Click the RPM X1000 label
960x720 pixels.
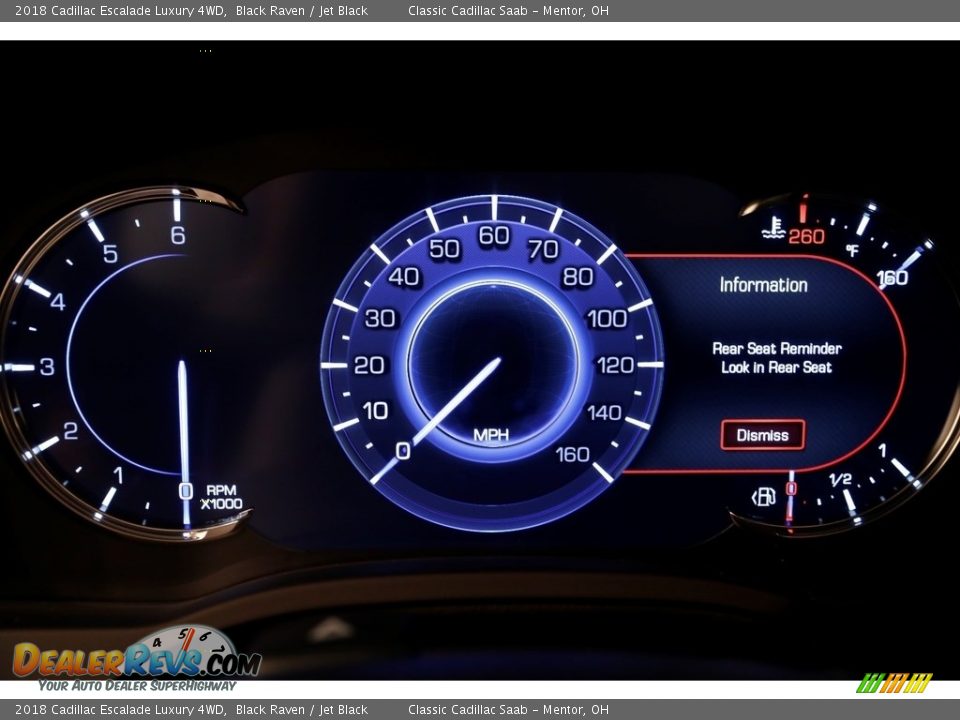pyautogui.click(x=220, y=497)
